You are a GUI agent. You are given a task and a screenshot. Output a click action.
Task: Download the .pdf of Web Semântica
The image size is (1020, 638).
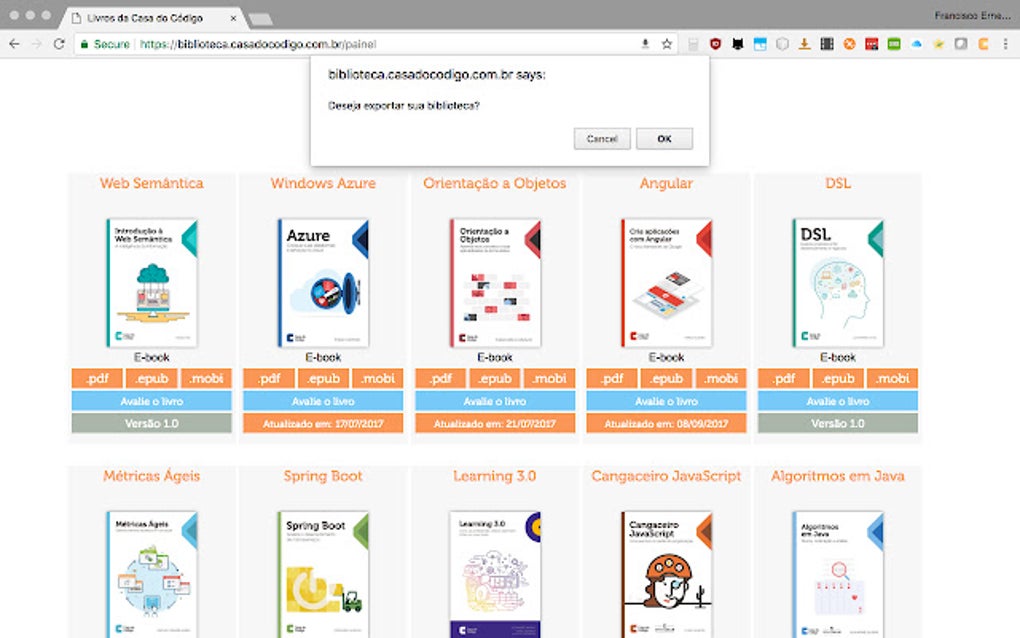(x=96, y=378)
